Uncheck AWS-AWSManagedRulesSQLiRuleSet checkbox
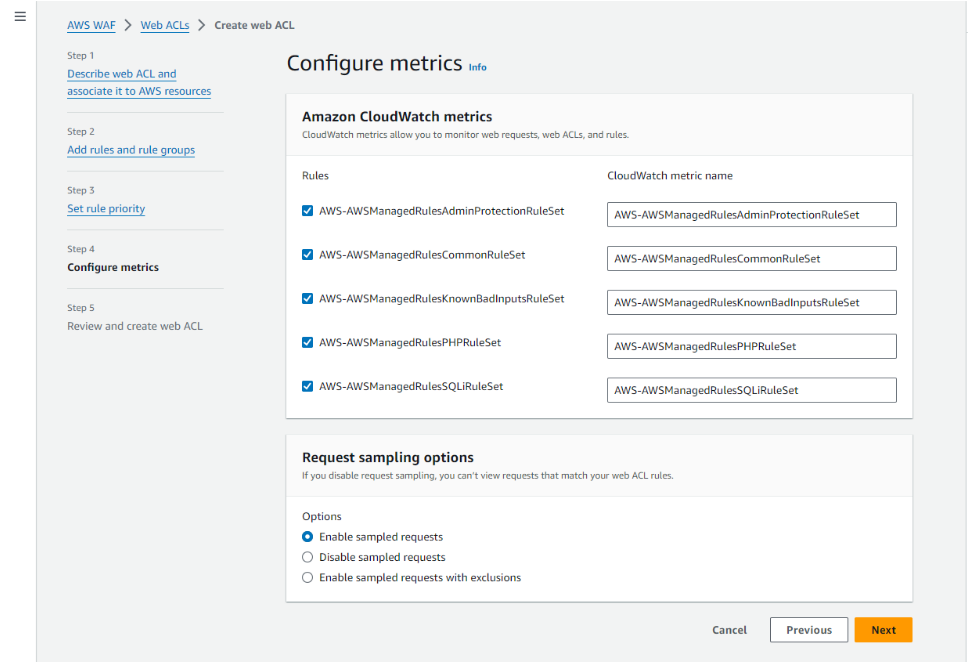This screenshot has height=662, width=968. [308, 386]
